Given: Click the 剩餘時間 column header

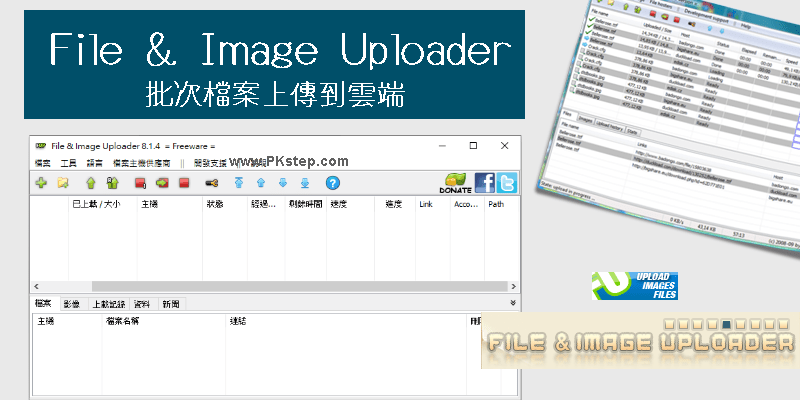Looking at the screenshot, I should tap(306, 204).
